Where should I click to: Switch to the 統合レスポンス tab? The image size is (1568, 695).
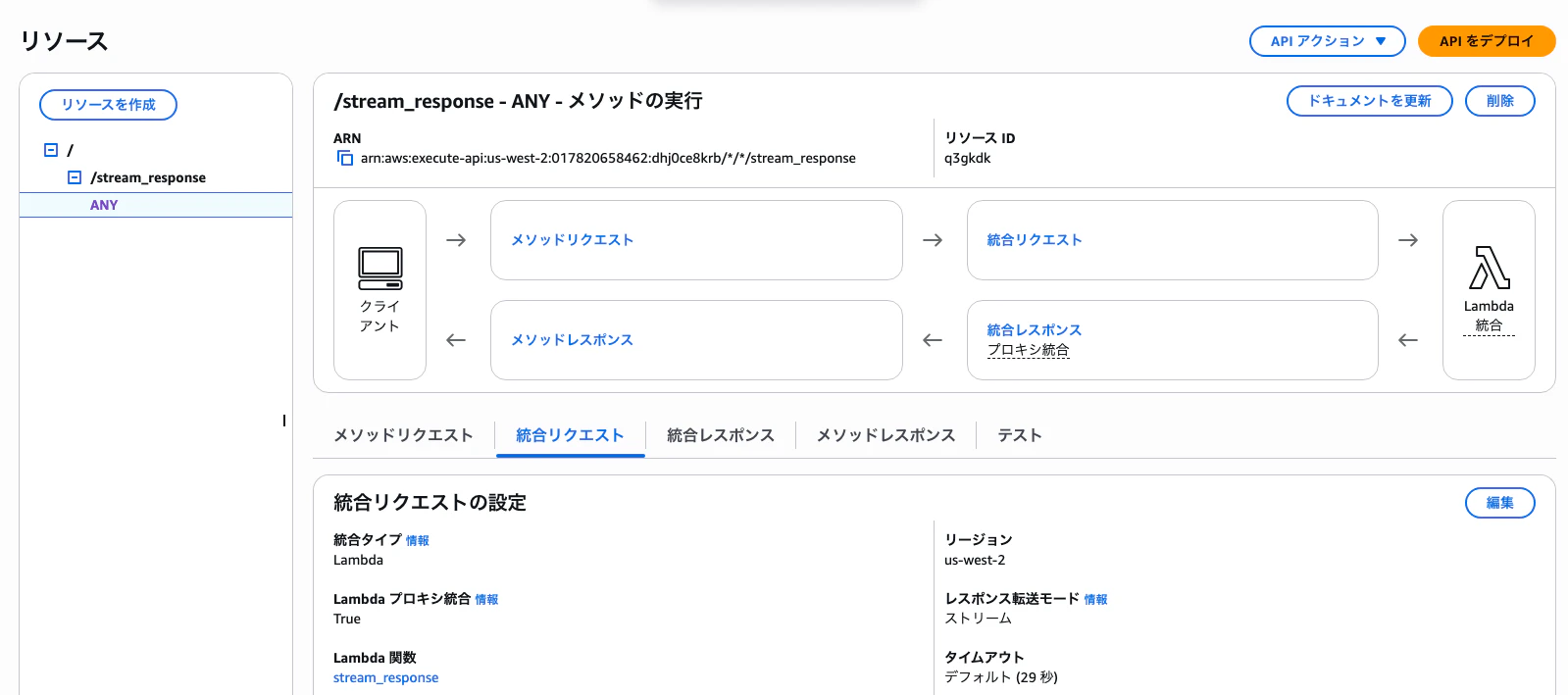720,435
